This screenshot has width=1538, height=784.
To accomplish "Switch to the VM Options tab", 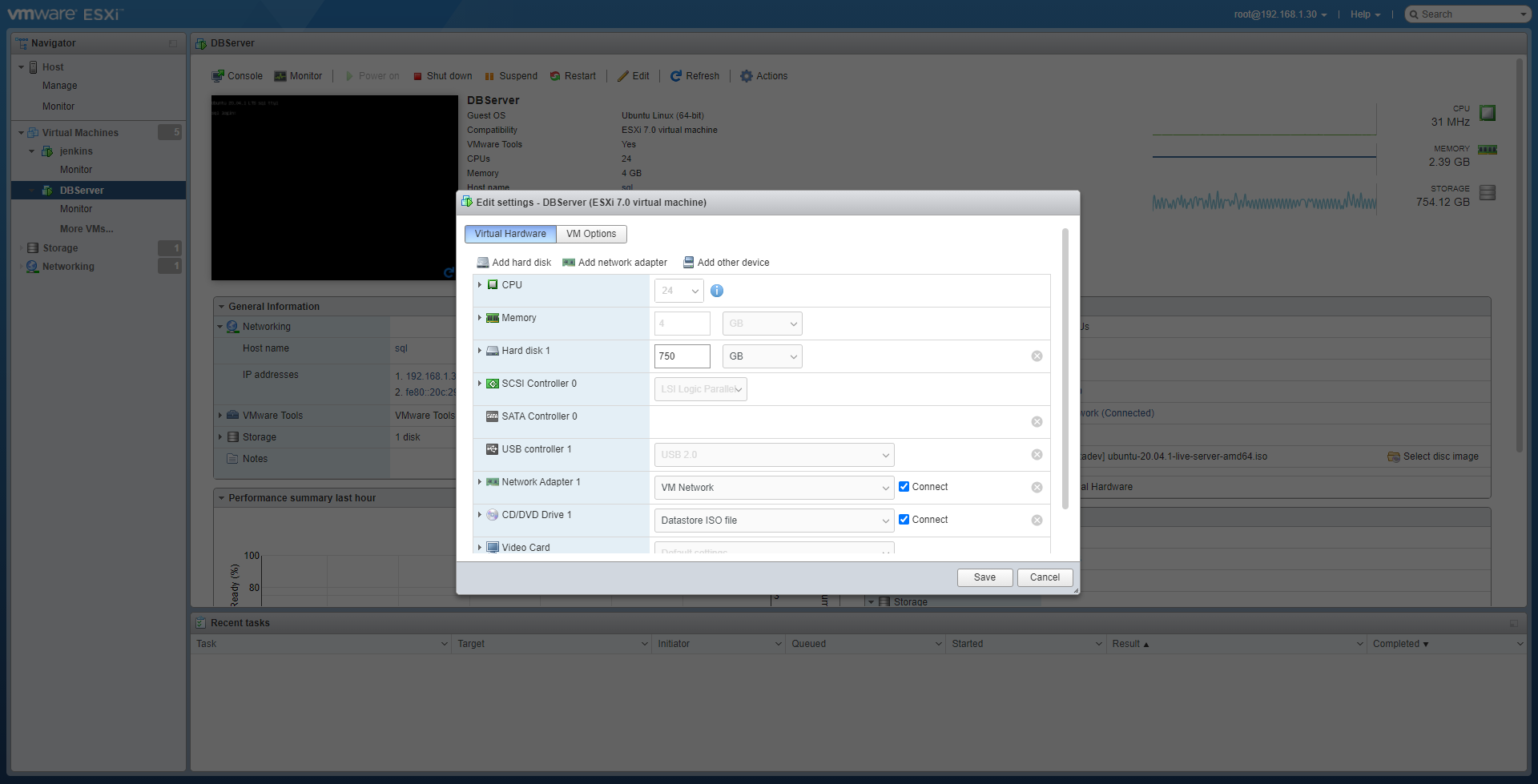I will [591, 234].
